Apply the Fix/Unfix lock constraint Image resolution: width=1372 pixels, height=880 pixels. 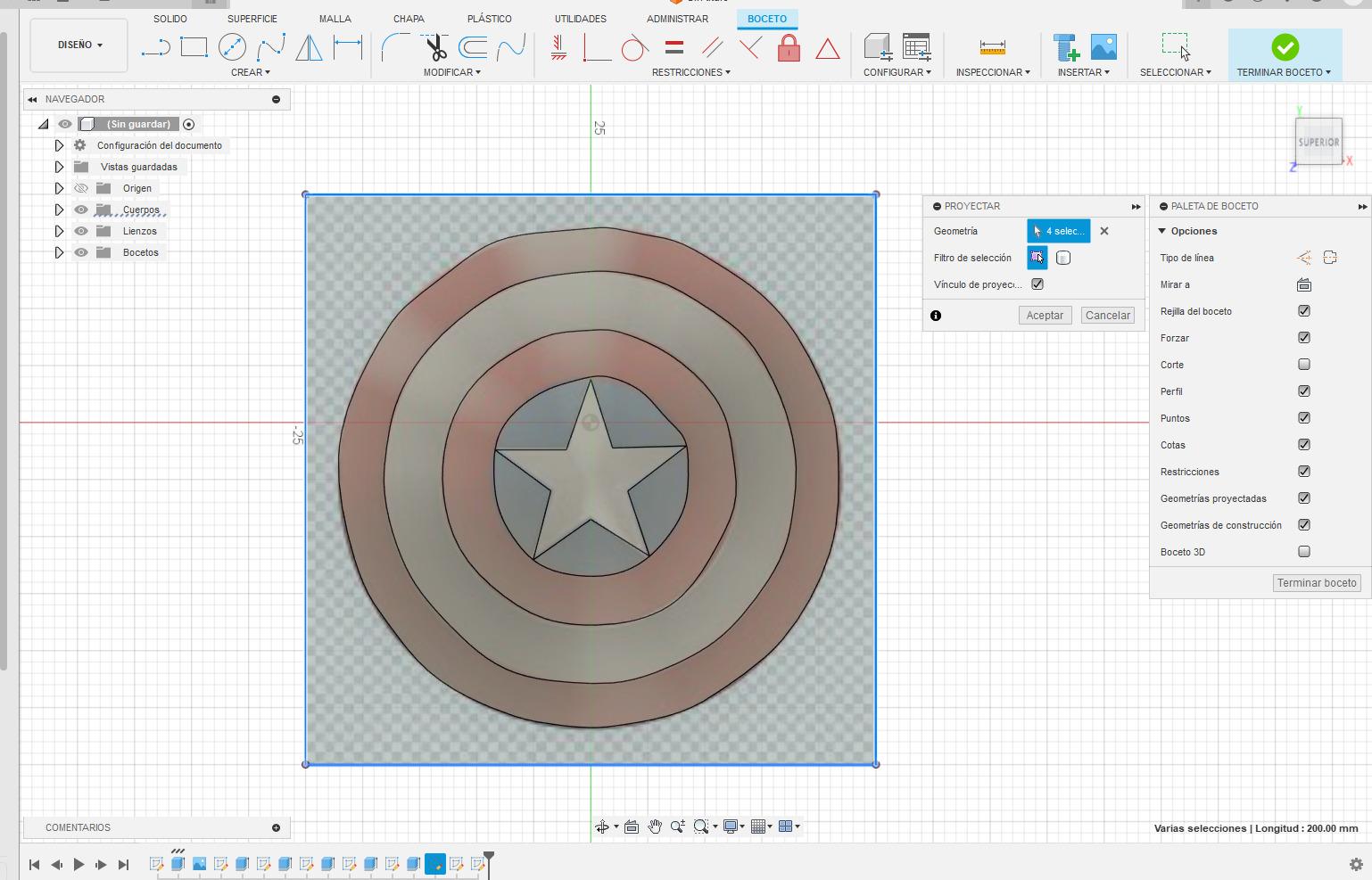click(789, 47)
